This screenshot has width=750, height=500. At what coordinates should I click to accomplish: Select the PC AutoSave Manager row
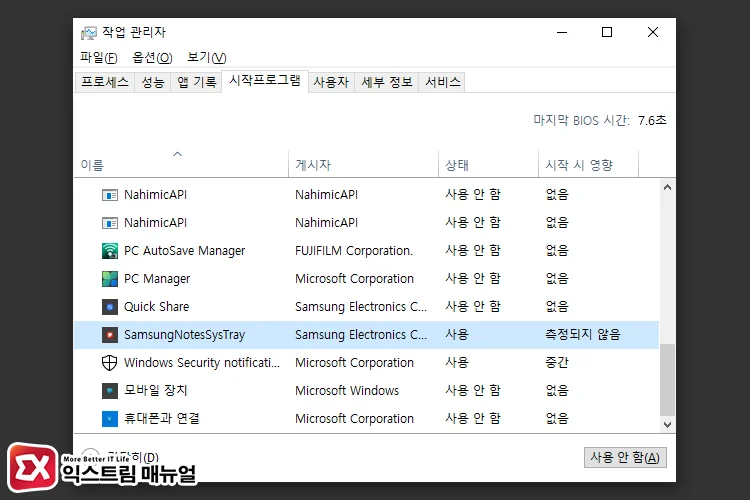tap(366, 251)
